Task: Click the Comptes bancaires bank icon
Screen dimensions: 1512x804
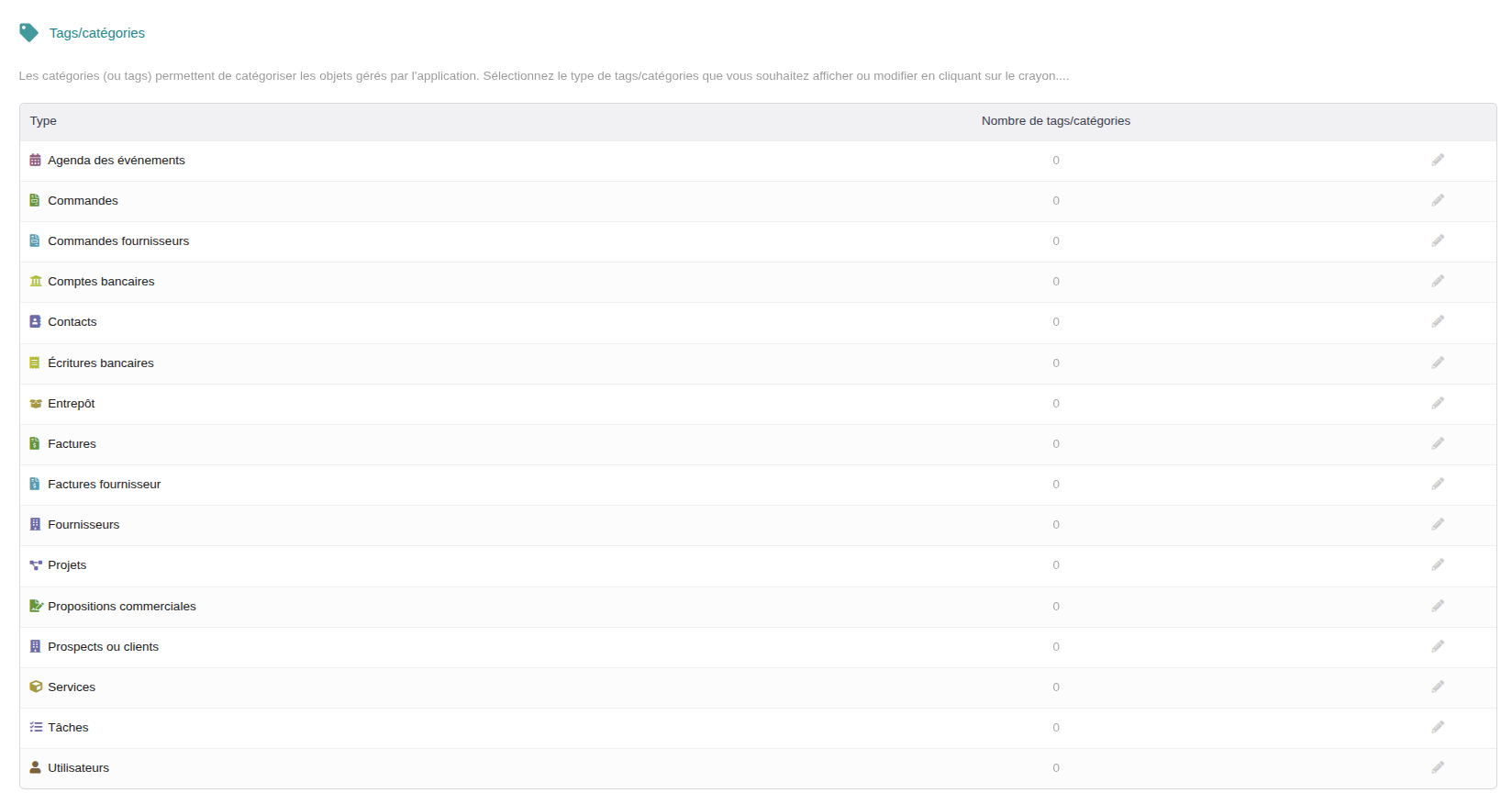Action: (35, 281)
